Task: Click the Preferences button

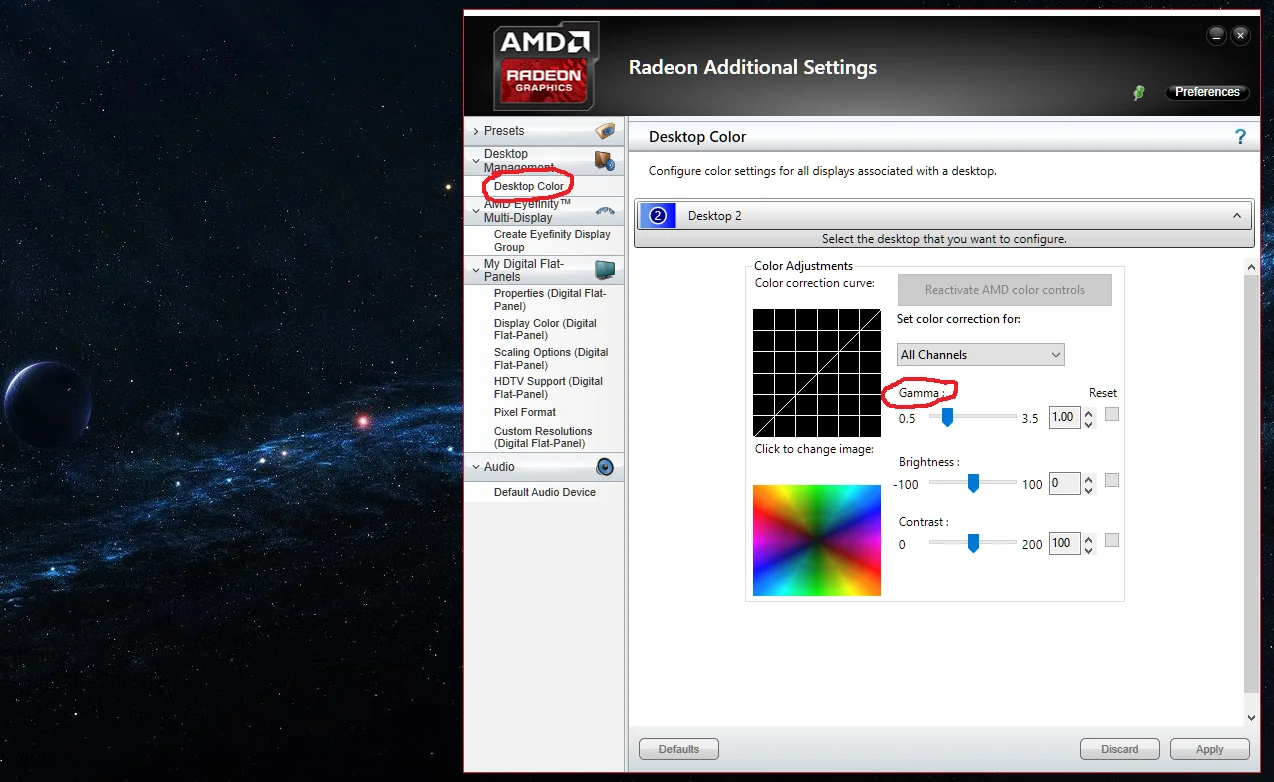Action: [x=1207, y=92]
